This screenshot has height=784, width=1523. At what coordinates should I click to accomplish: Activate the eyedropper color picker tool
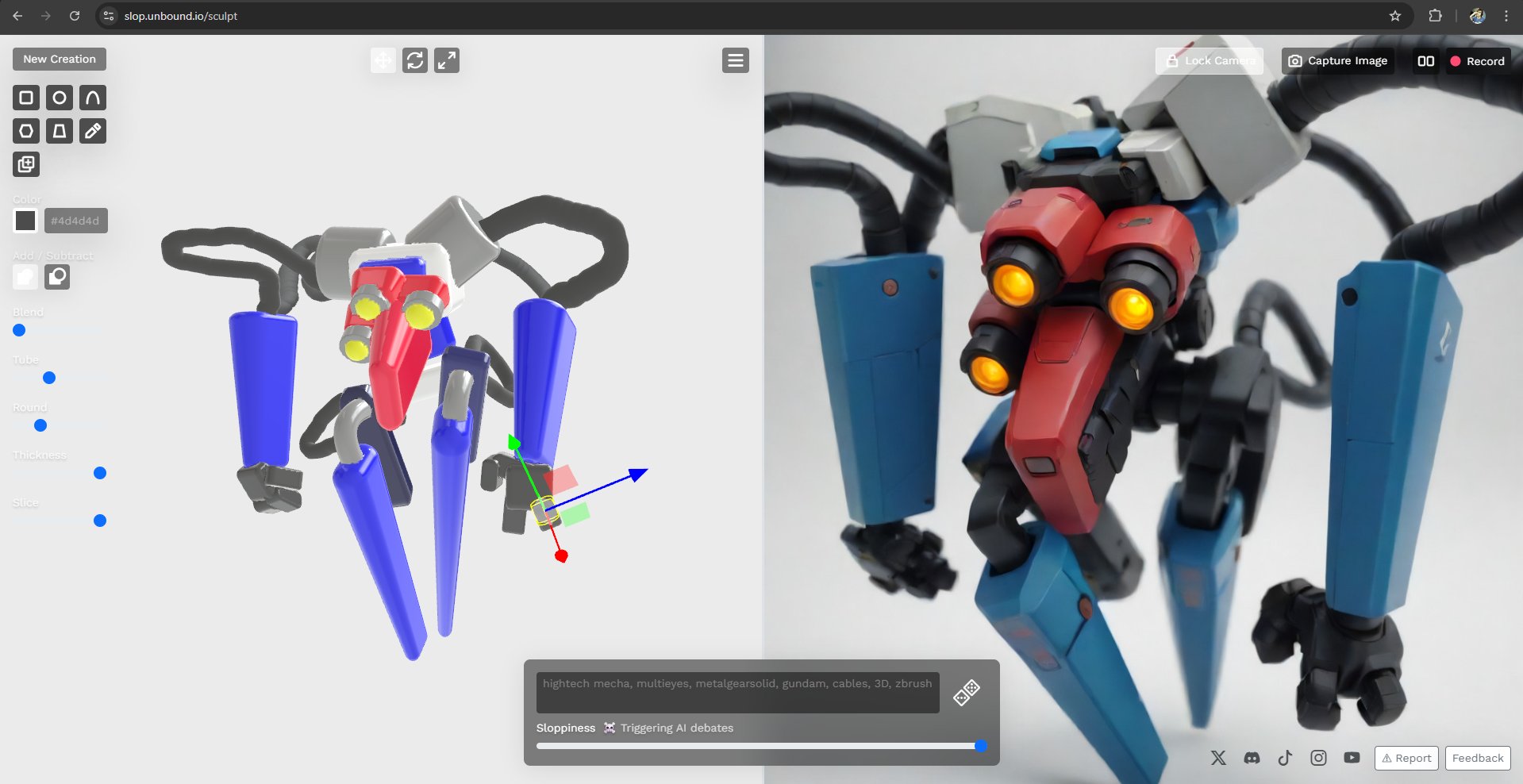coord(93,131)
